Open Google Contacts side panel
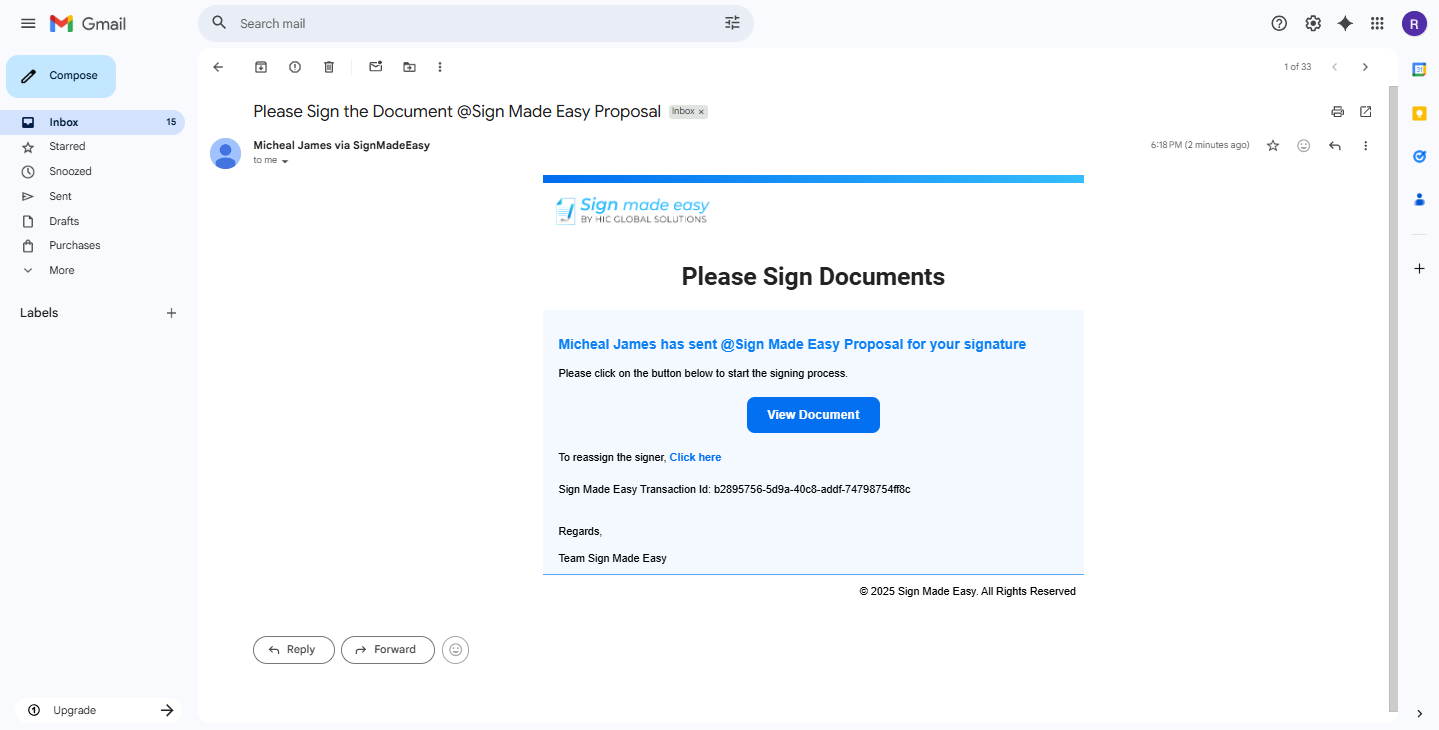This screenshot has width=1439, height=730. click(1419, 199)
